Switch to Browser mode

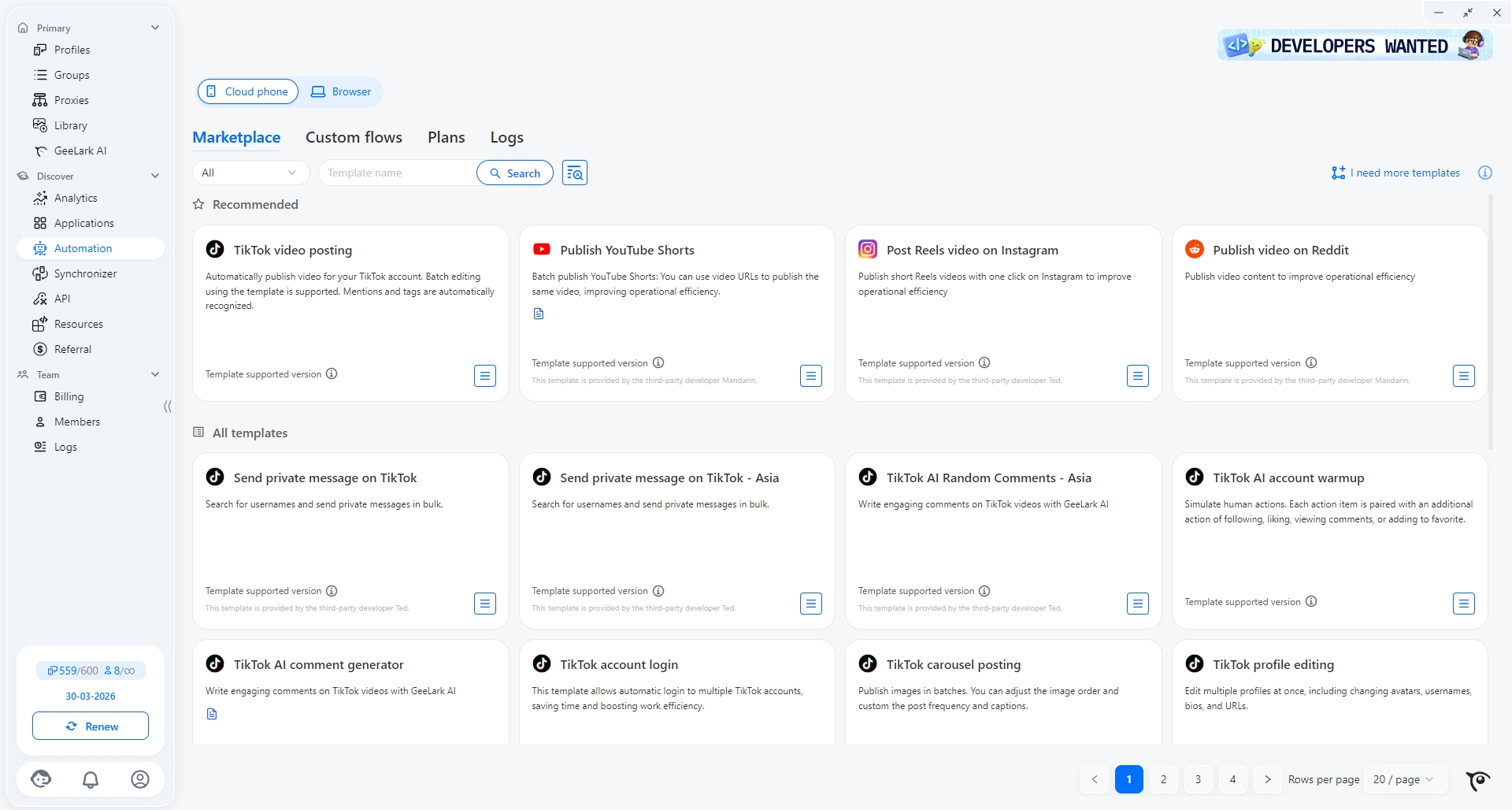(341, 91)
